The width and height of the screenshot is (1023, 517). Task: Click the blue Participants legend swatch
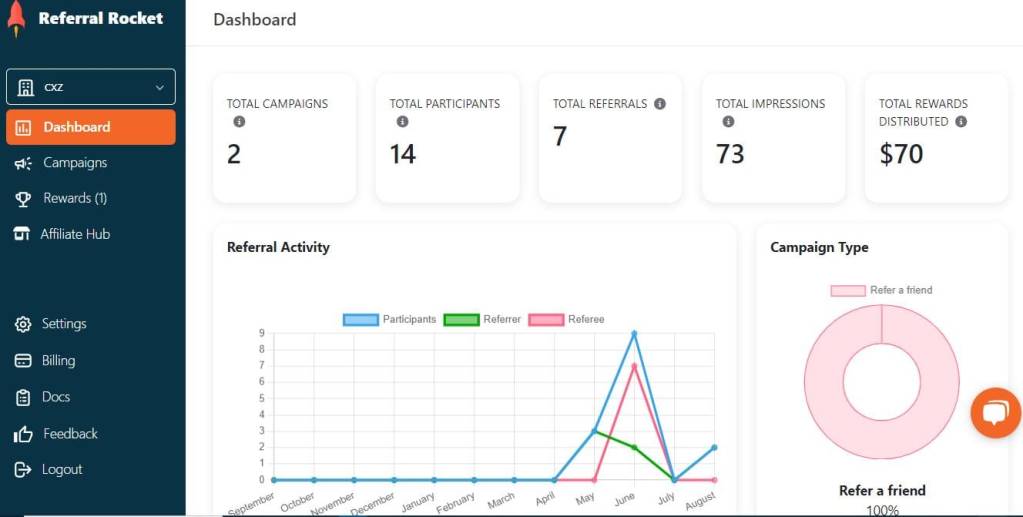pos(361,320)
